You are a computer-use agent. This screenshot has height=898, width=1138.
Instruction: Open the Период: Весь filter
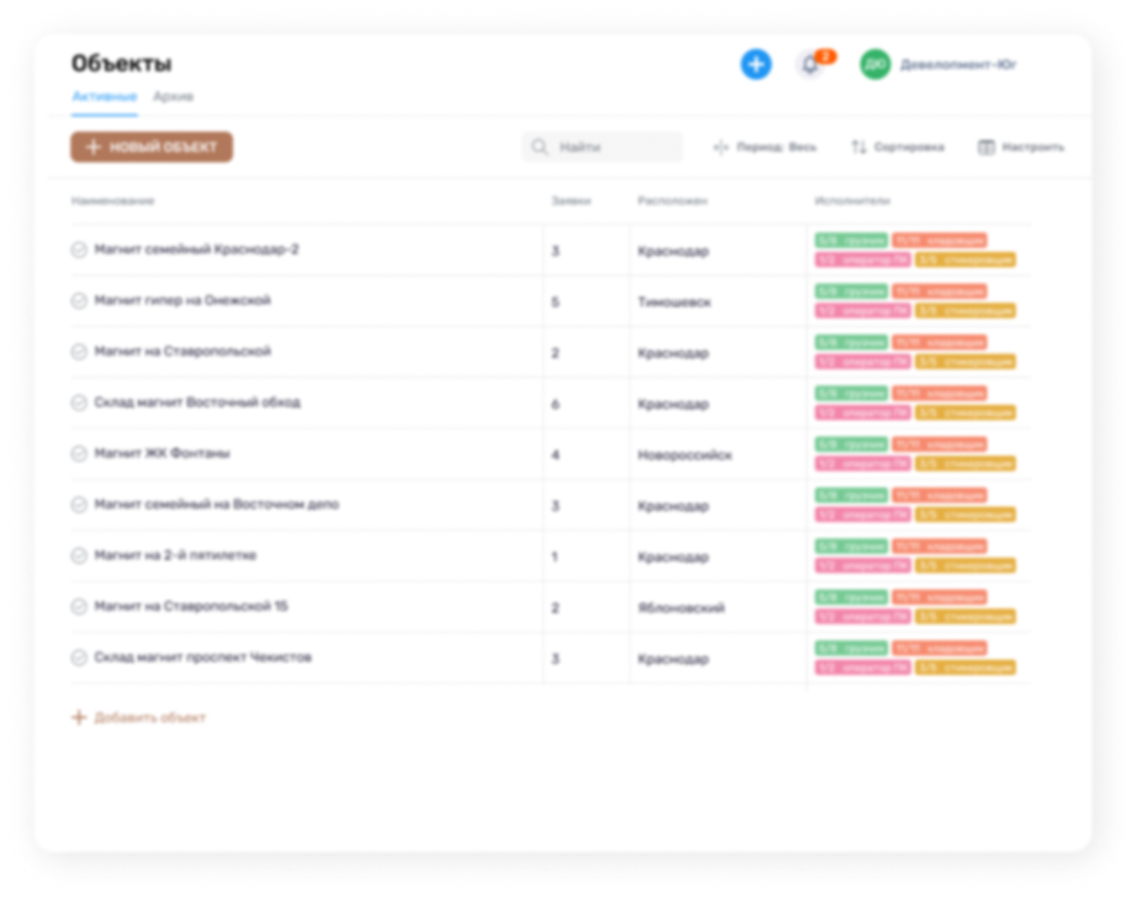[x=765, y=147]
